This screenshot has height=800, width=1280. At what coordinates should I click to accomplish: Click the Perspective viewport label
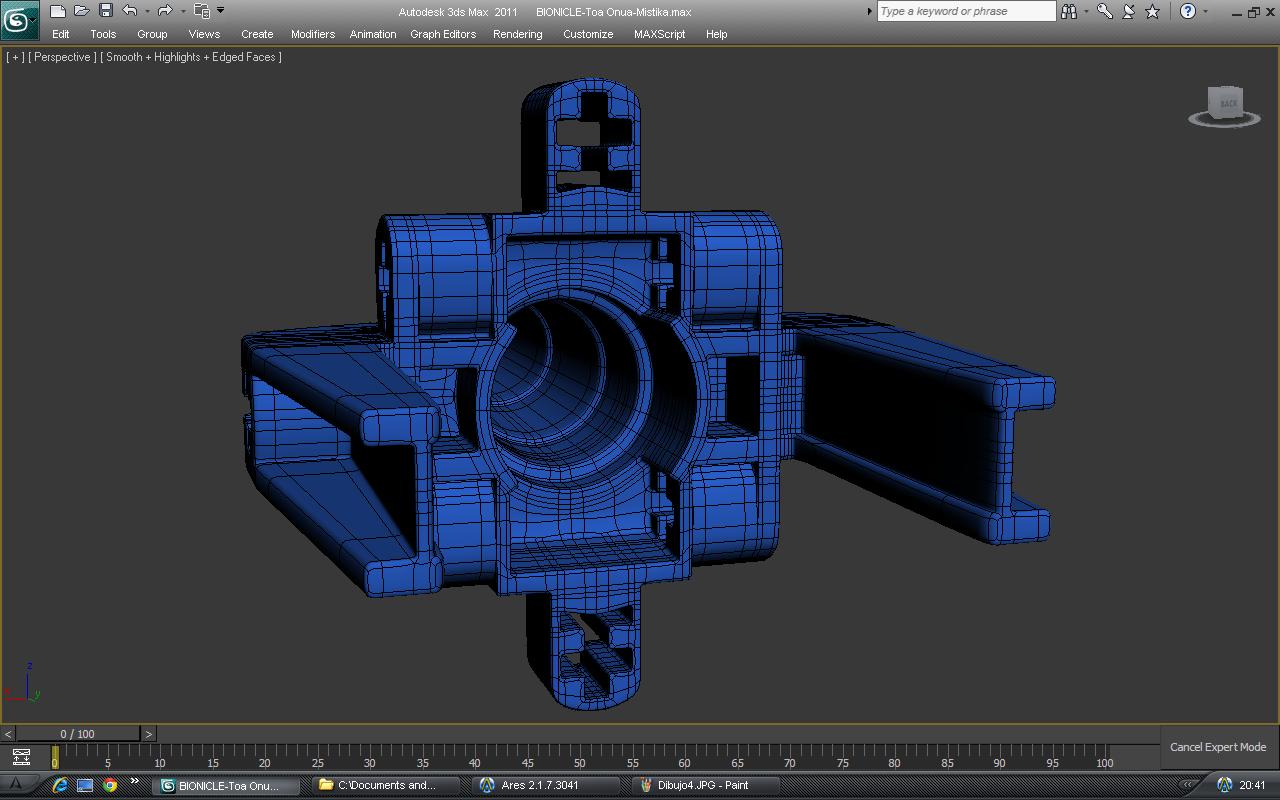tap(62, 57)
